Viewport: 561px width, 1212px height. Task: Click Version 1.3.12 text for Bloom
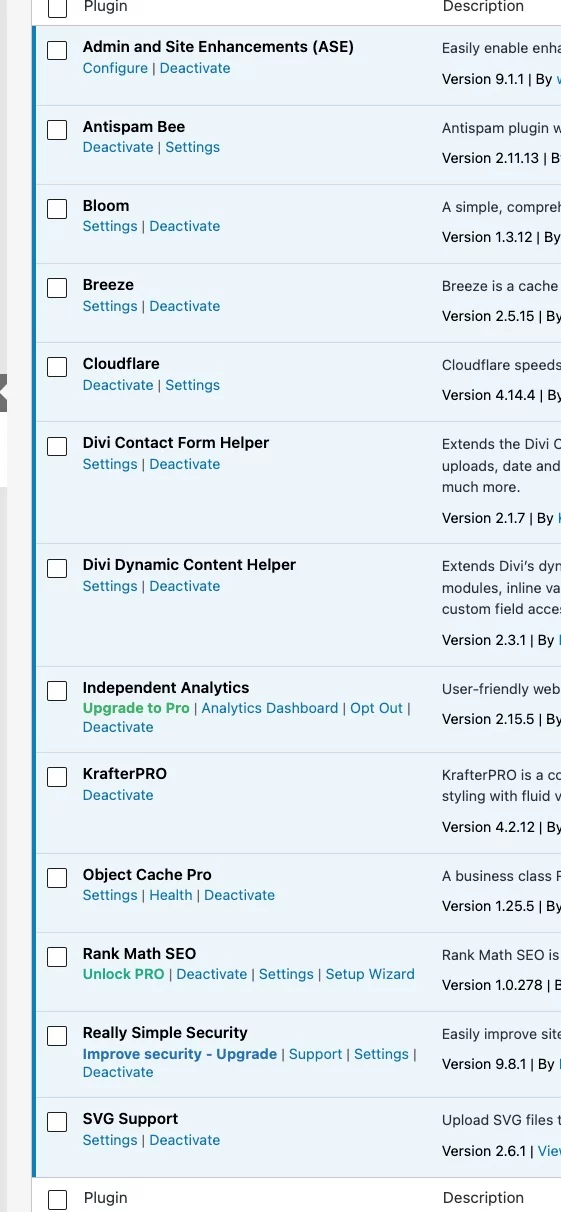point(487,237)
